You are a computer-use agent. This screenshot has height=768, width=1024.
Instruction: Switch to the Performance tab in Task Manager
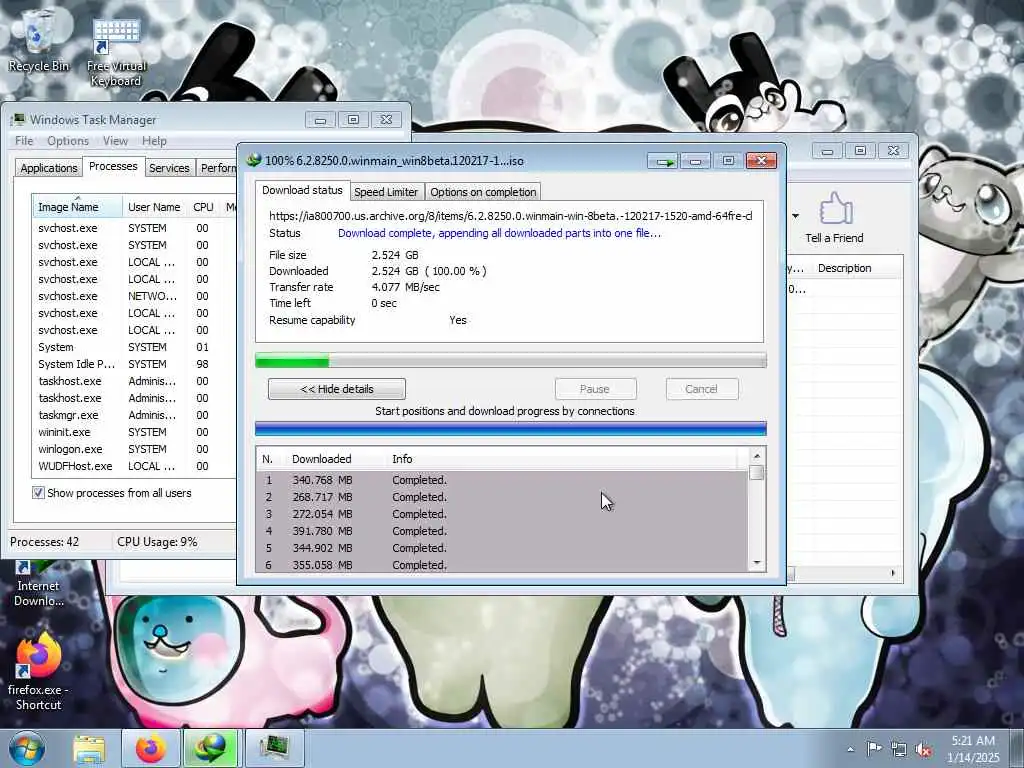click(217, 168)
